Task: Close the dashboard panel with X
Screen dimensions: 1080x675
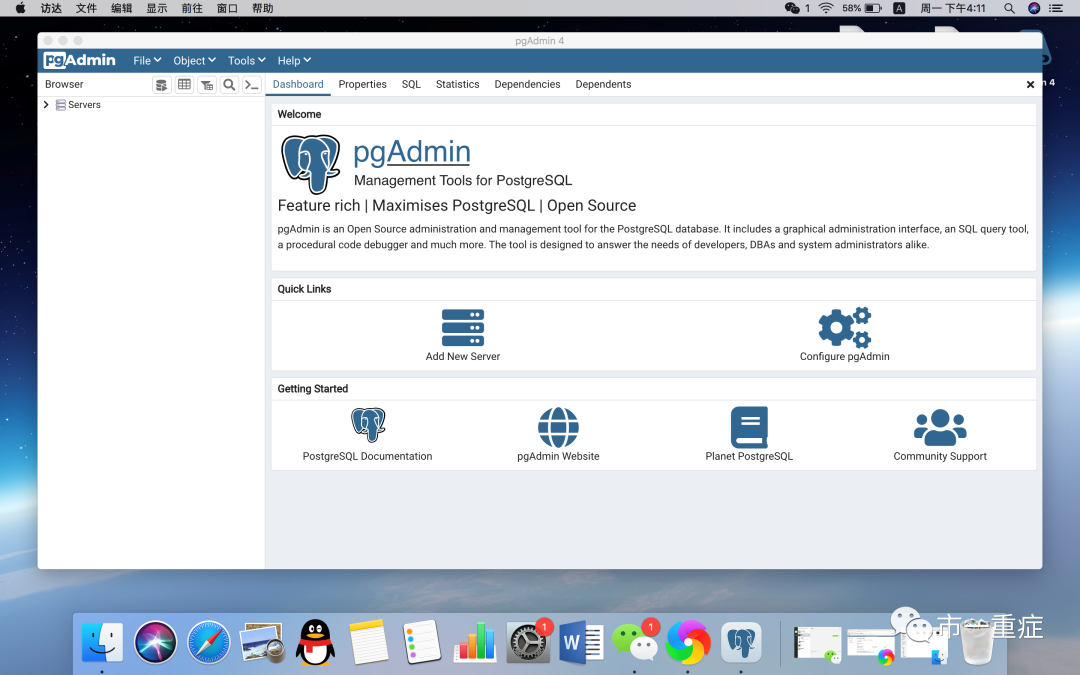Action: [x=1030, y=84]
